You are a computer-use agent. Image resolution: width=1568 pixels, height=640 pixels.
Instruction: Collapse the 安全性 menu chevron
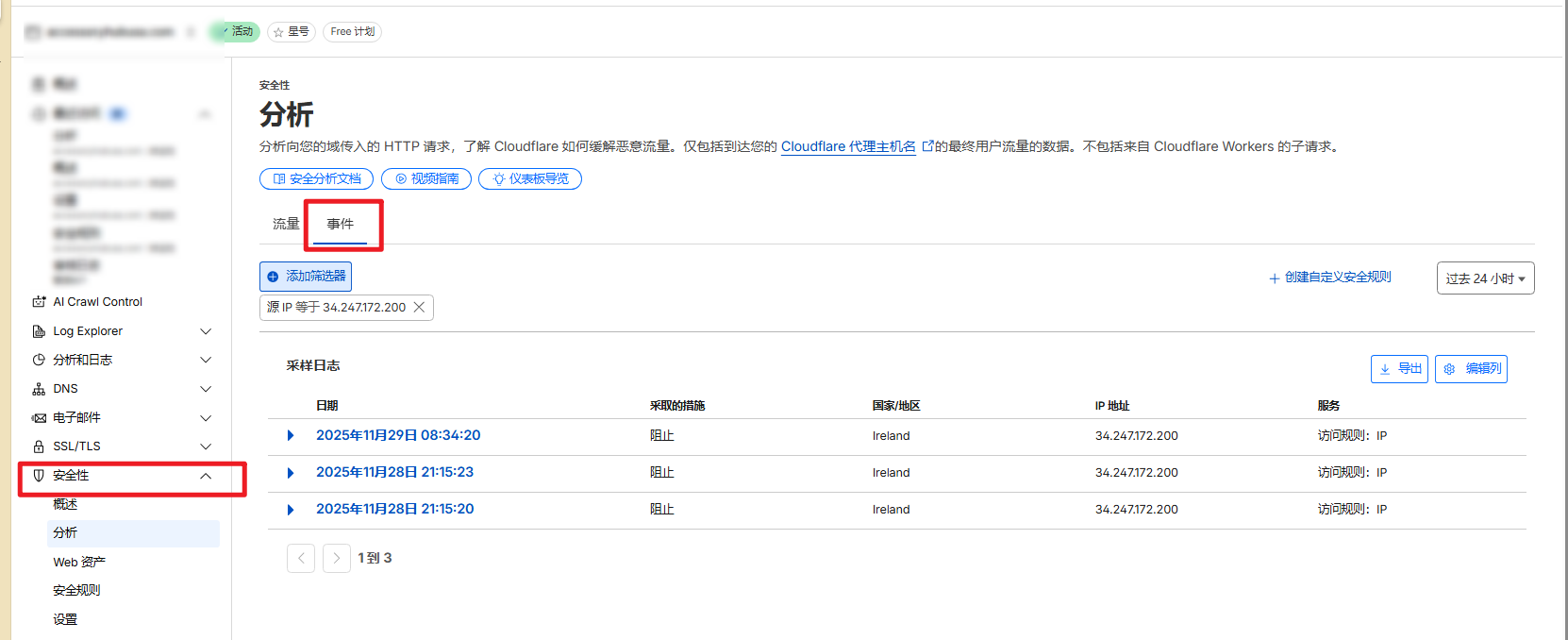(206, 476)
